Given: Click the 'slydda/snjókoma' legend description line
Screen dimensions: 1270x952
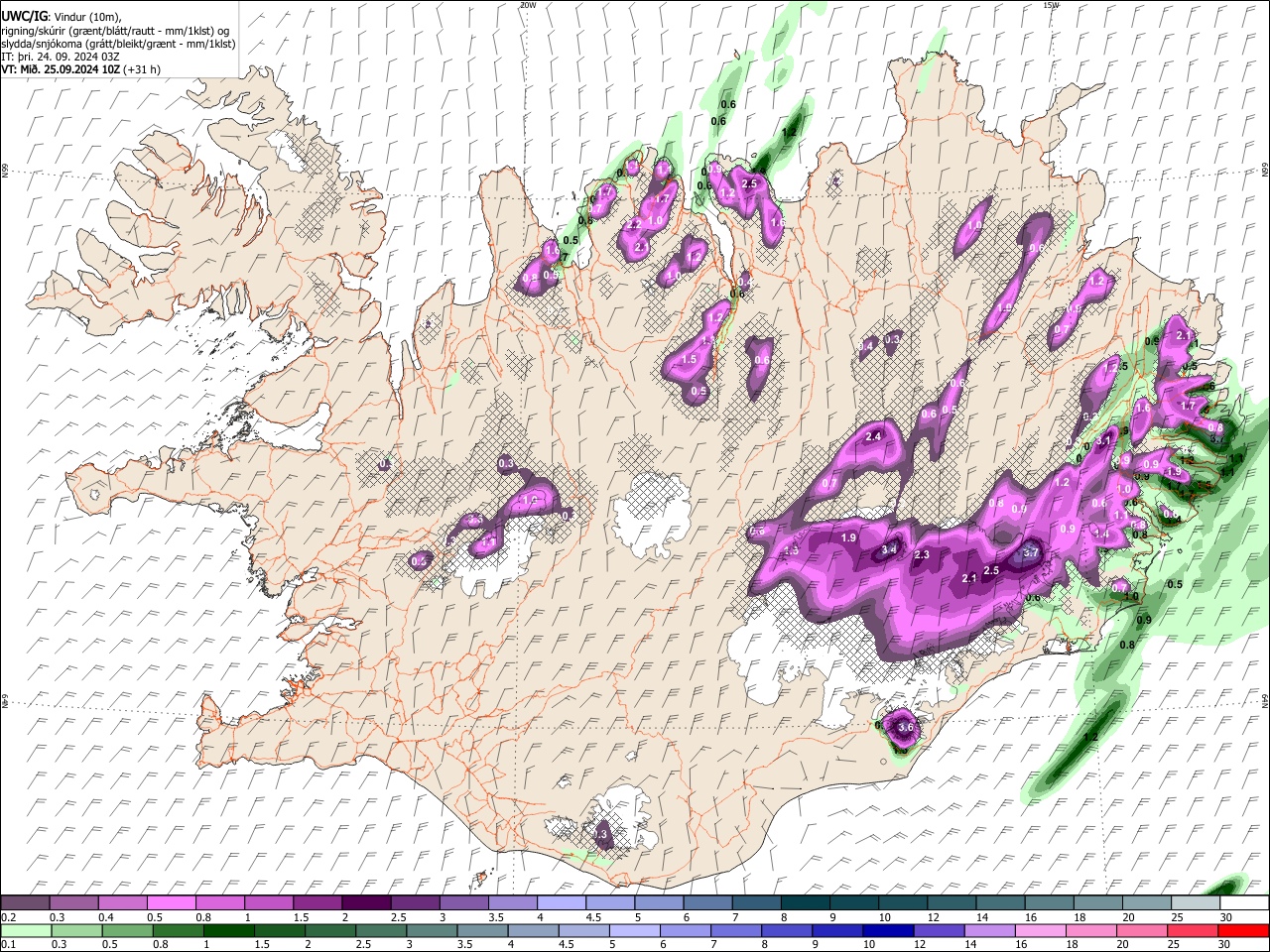Looking at the screenshot, I should click(118, 44).
